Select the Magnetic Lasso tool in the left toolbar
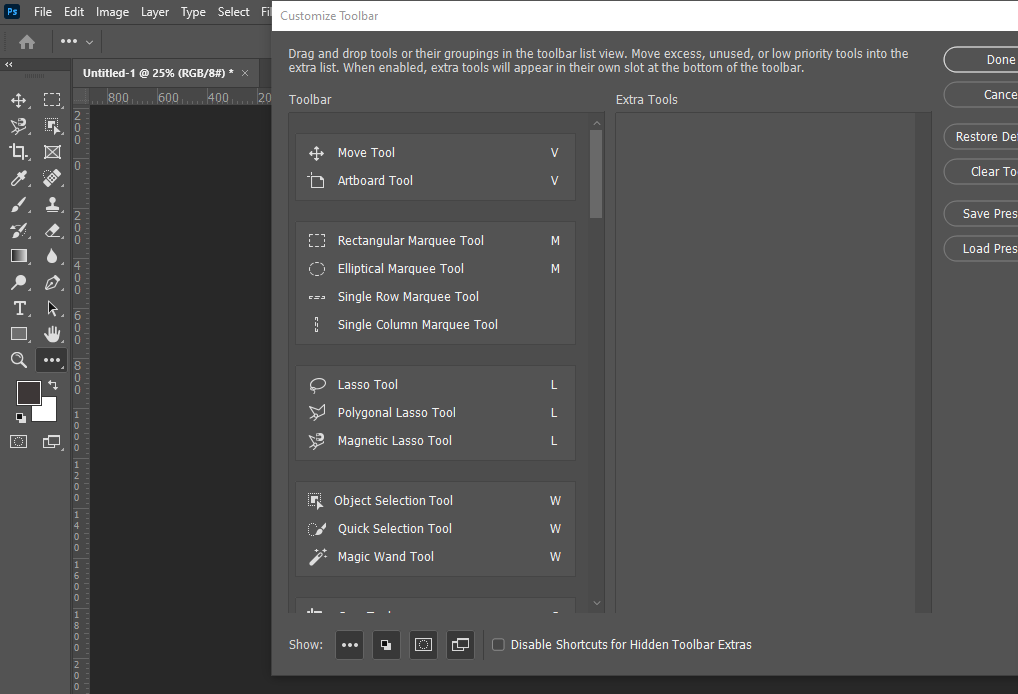 (x=19, y=126)
